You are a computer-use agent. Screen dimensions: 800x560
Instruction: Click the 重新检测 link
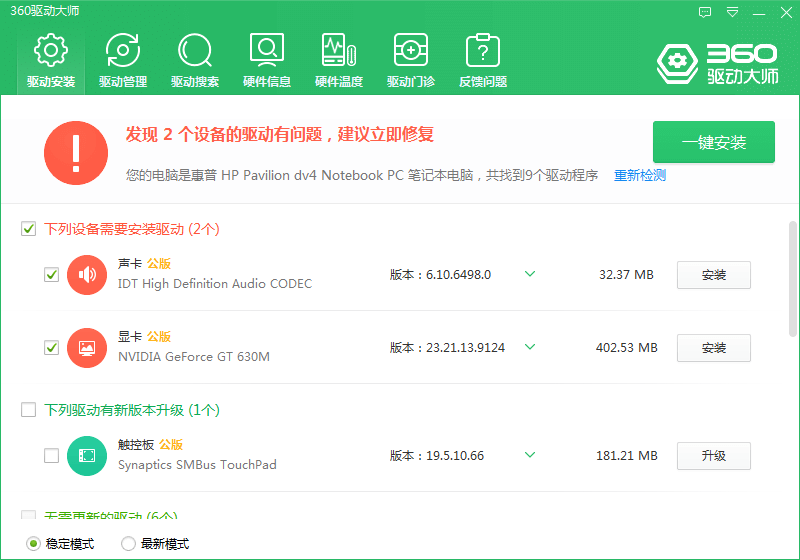click(640, 175)
